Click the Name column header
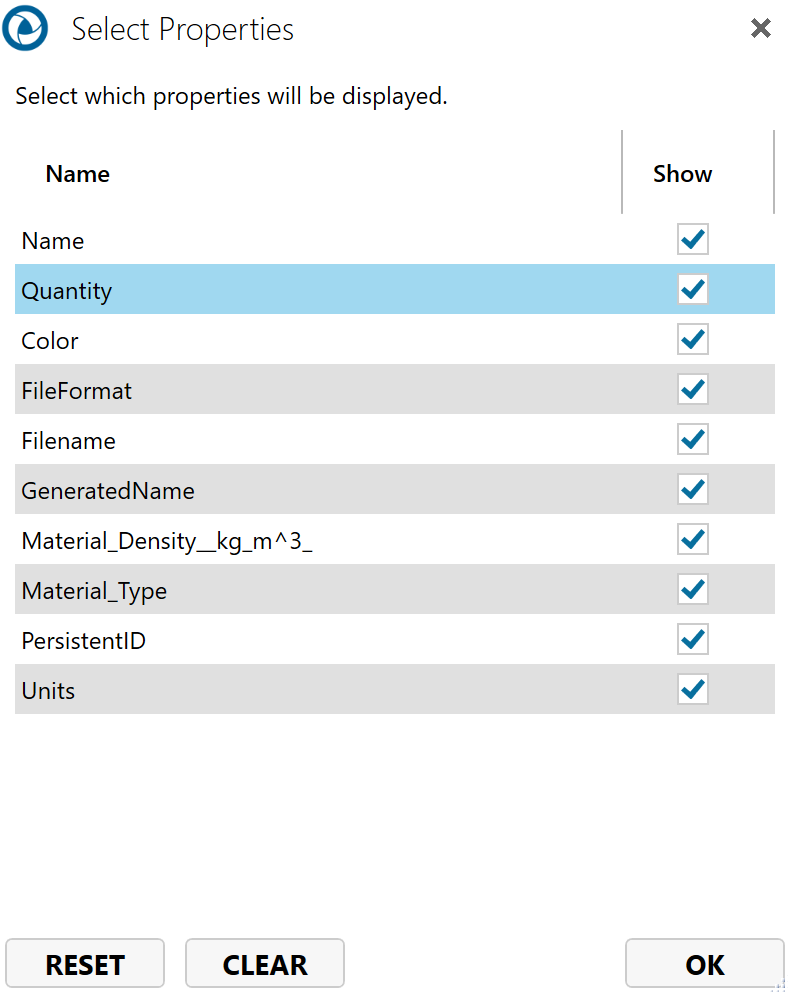The width and height of the screenshot is (788, 992). tap(78, 174)
